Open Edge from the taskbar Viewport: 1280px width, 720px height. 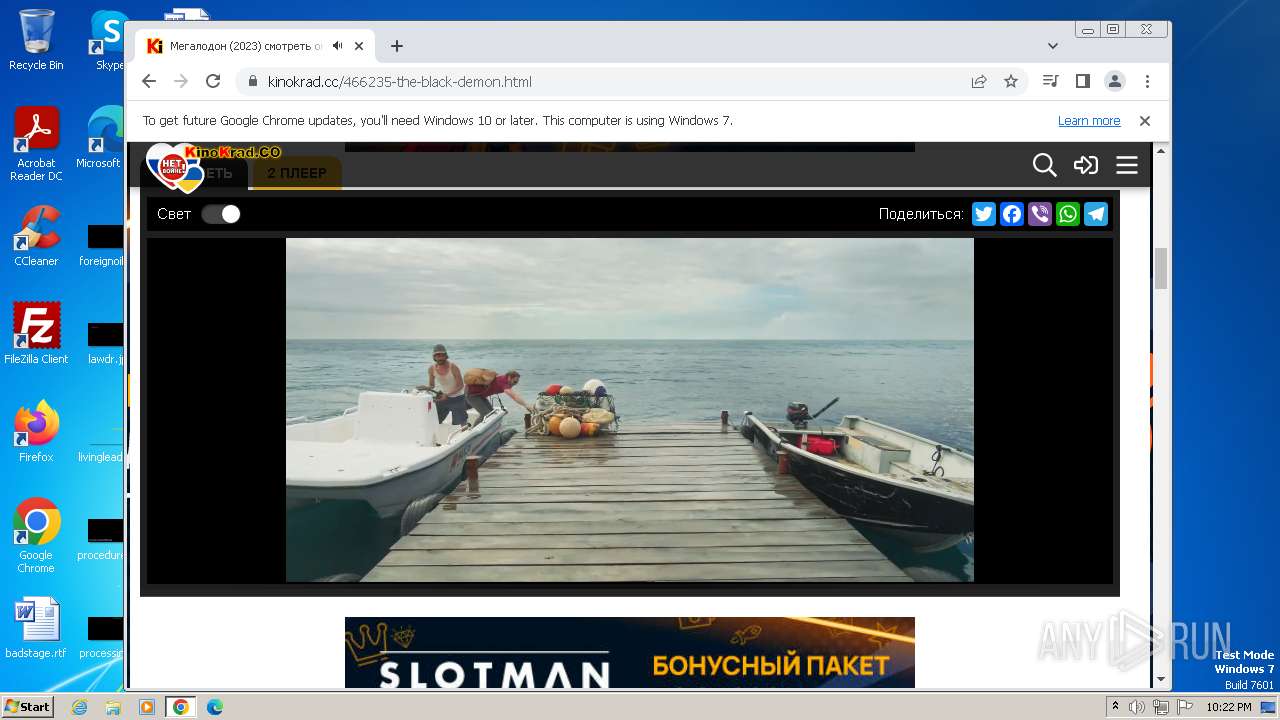pos(214,707)
